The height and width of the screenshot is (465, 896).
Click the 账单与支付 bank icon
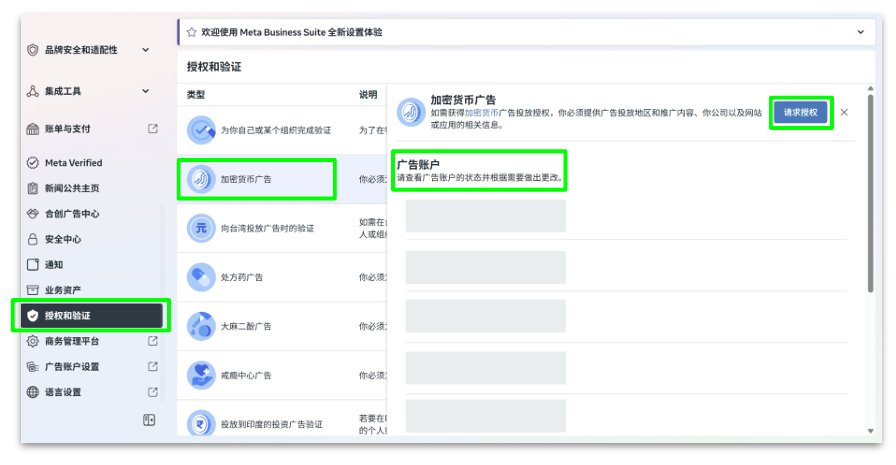[x=33, y=129]
